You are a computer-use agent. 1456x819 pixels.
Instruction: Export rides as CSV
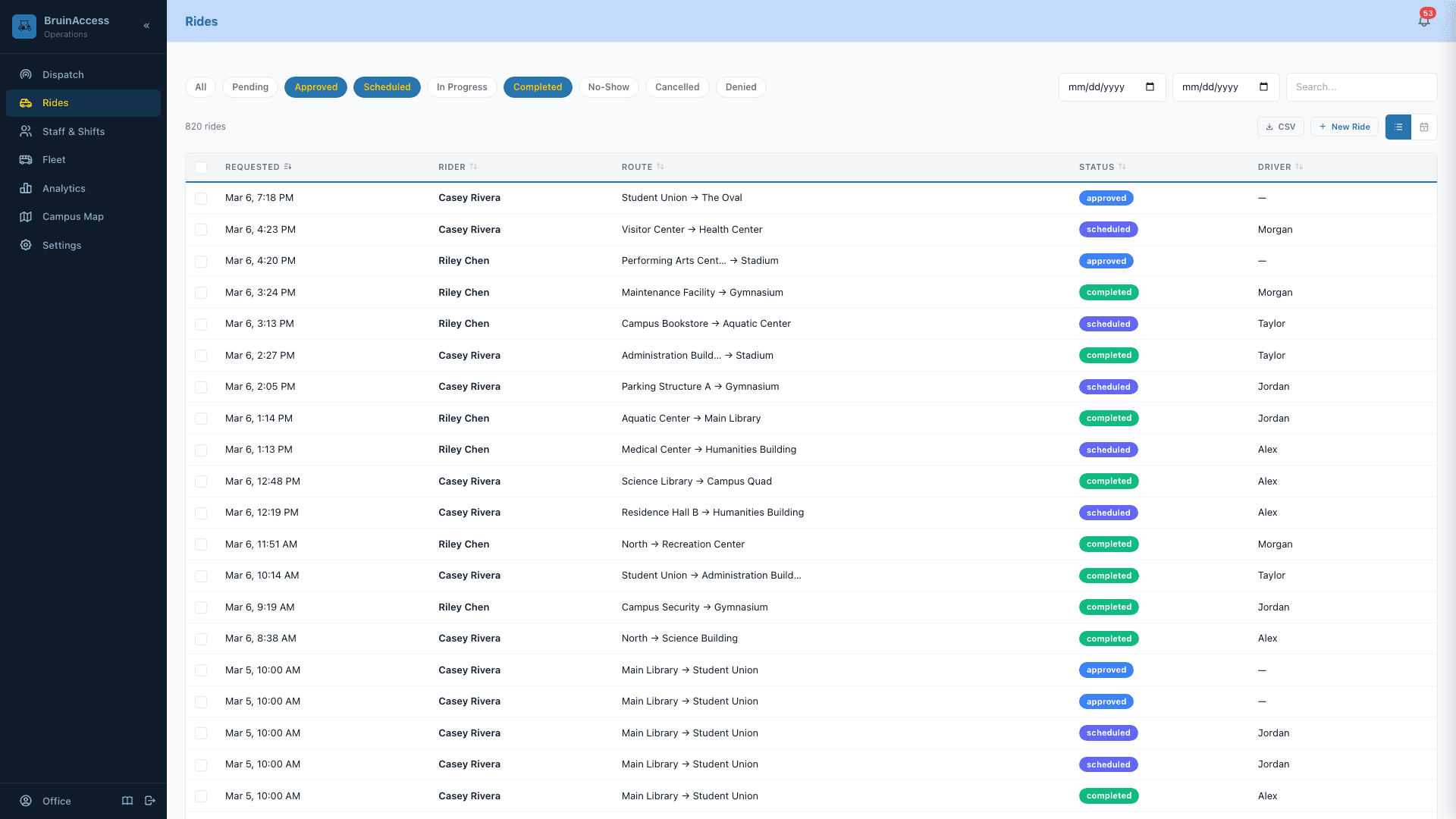pyautogui.click(x=1281, y=127)
